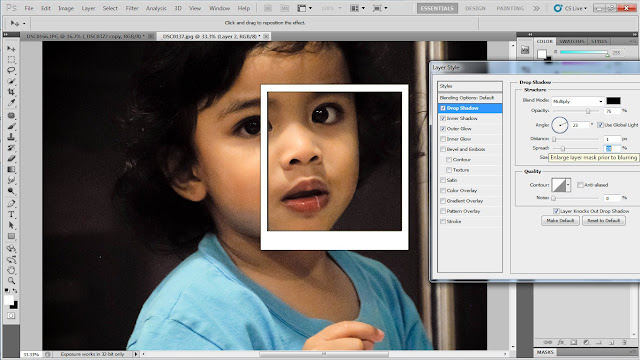The image size is (640, 360).
Task: Add a layer mask with the mask icon
Action: point(573,342)
